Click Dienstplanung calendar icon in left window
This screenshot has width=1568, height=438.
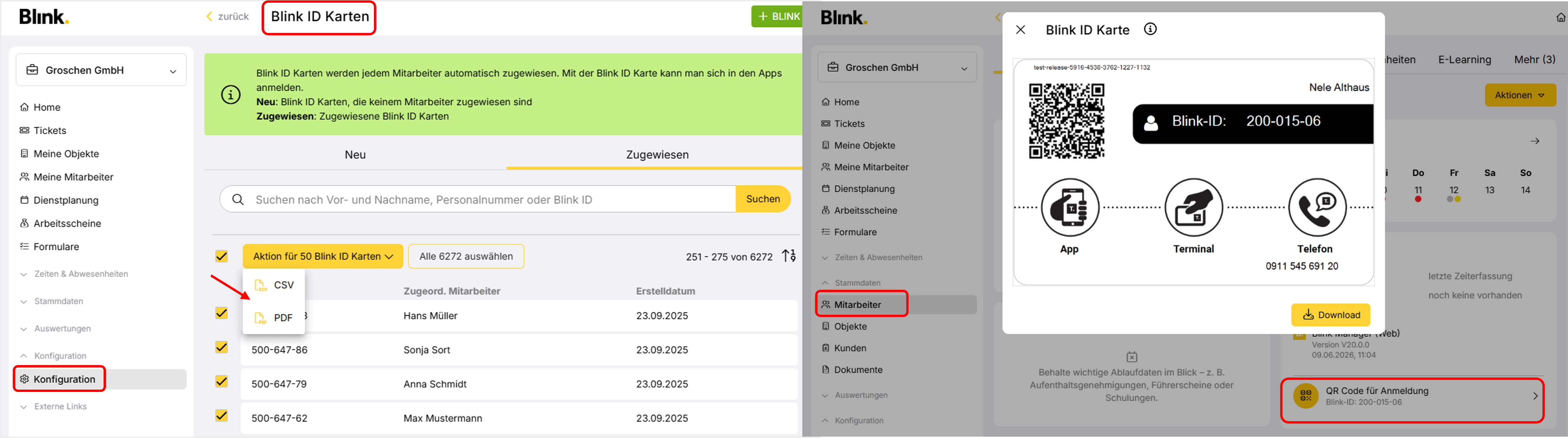pos(24,200)
